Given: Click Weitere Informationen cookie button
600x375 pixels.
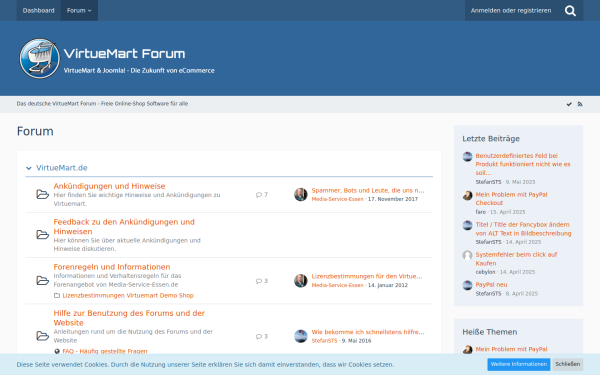Looking at the screenshot, I should tap(518, 364).
